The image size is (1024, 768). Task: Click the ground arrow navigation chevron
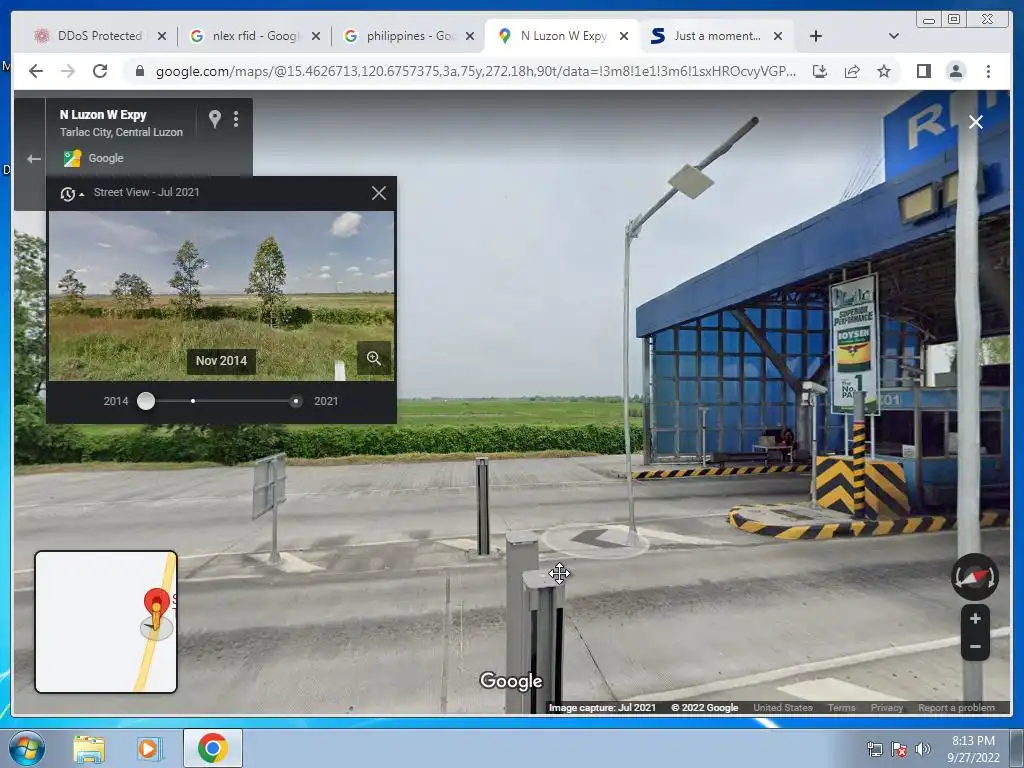[596, 539]
